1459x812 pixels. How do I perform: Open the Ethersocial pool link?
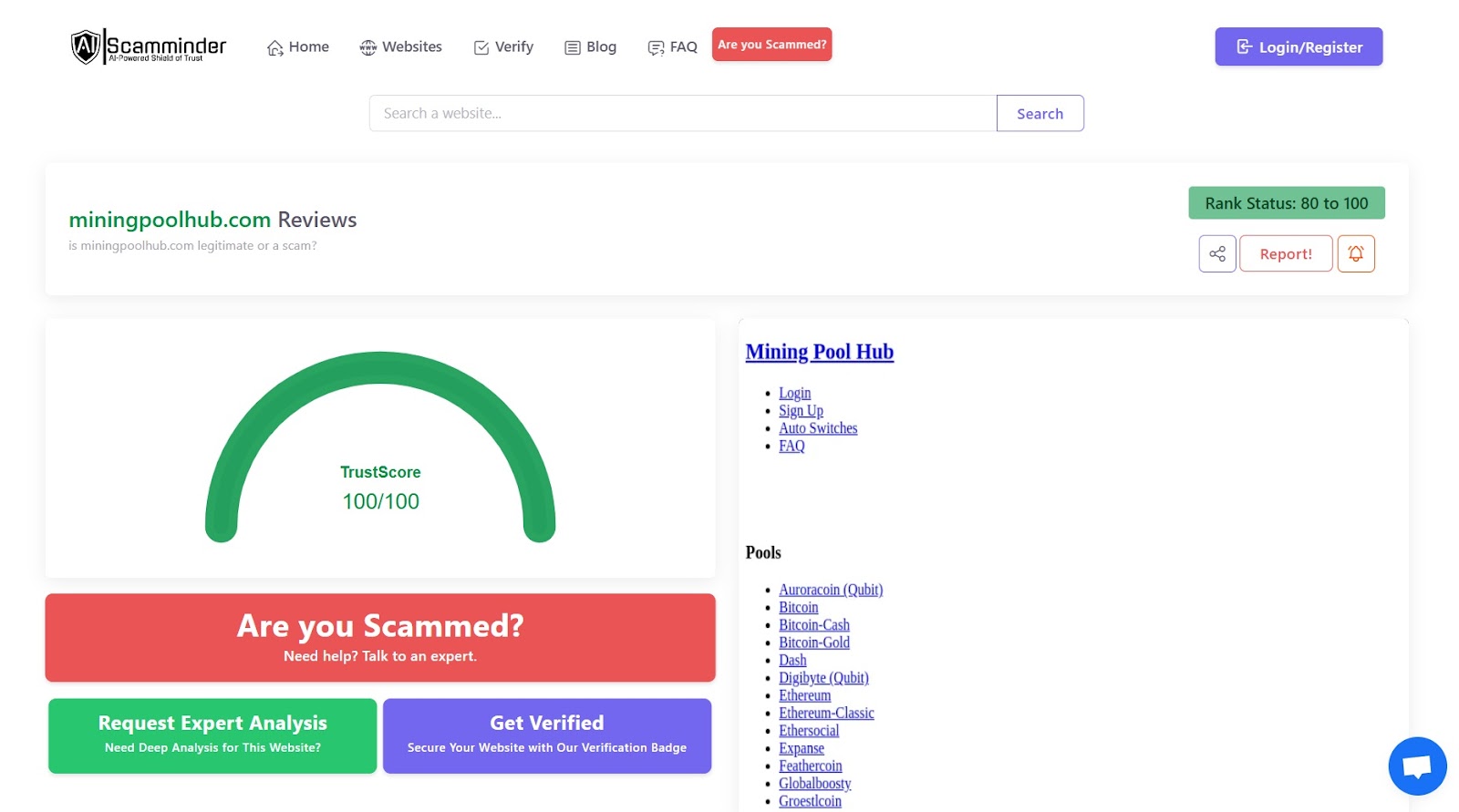[809, 731]
